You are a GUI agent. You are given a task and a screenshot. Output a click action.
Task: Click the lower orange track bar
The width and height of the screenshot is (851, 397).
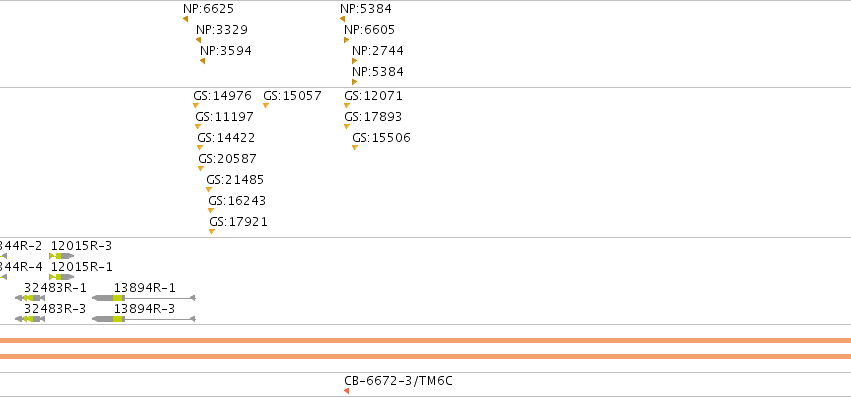coord(426,356)
